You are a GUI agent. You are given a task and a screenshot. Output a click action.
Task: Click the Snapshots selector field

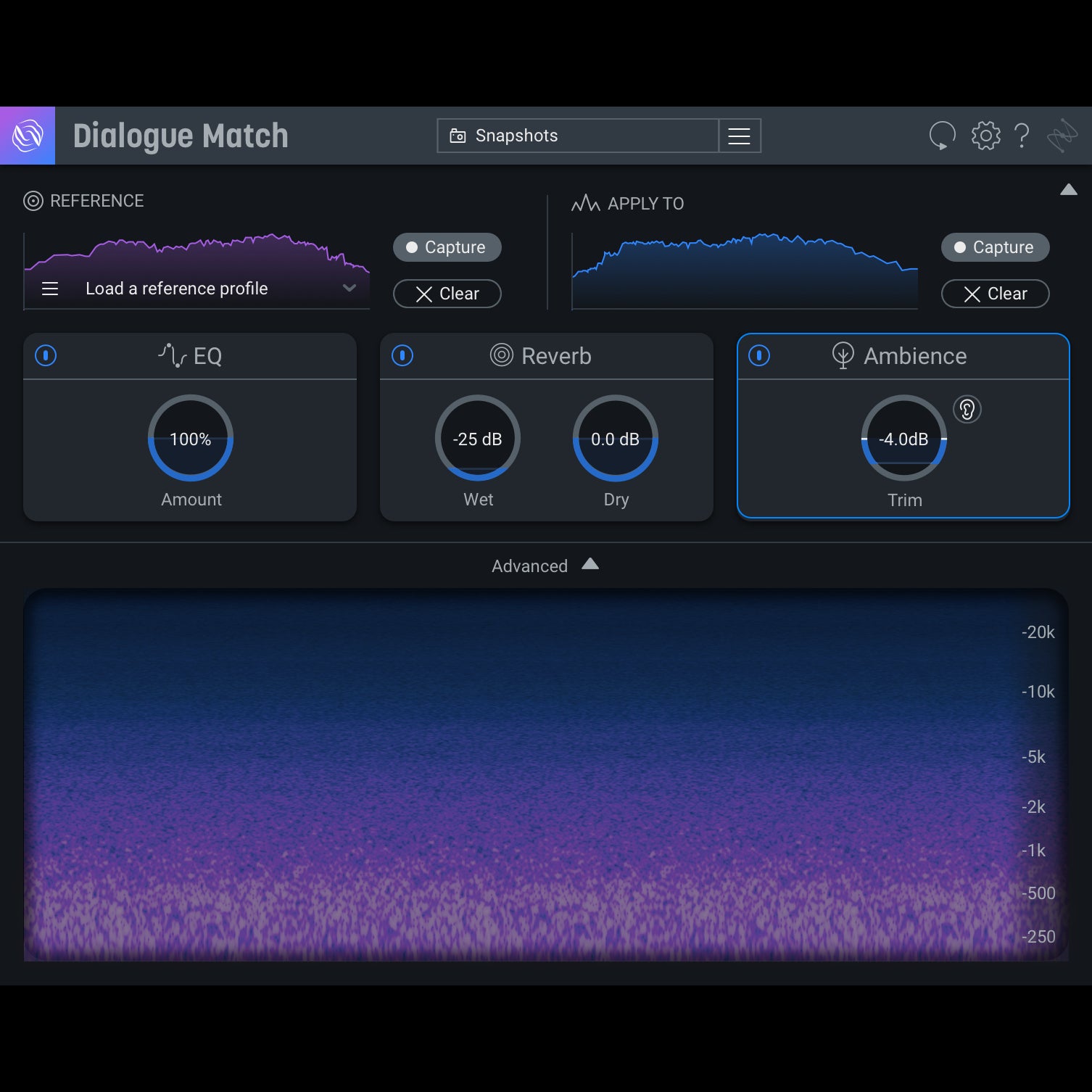click(578, 136)
